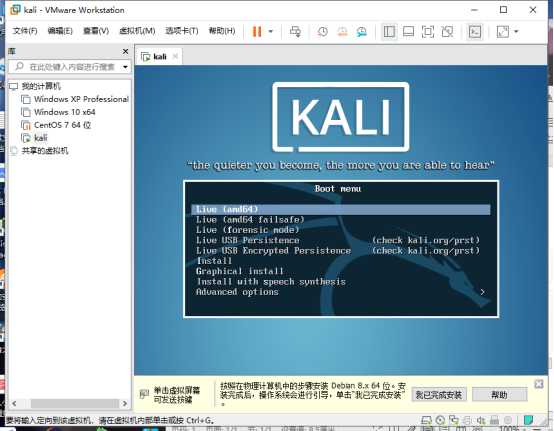Click the CD/DVD device status icon
The image size is (554, 431).
[x=440, y=420]
